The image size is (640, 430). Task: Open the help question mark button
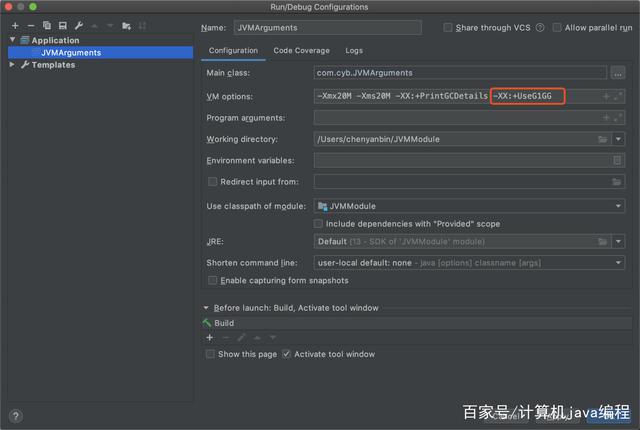[16, 416]
